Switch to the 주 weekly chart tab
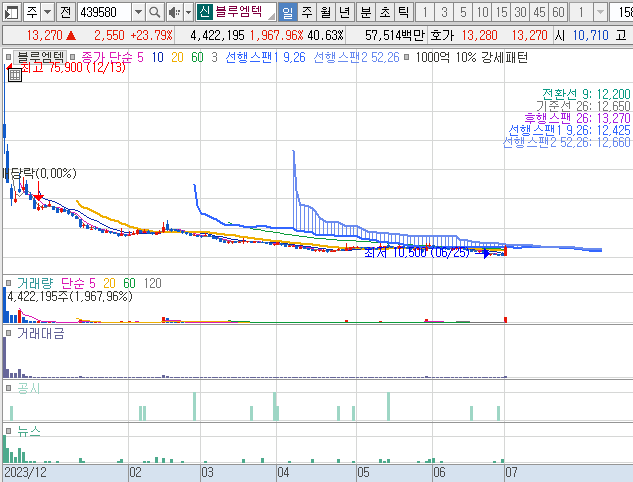Image resolution: width=633 pixels, height=482 pixels. (x=307, y=13)
